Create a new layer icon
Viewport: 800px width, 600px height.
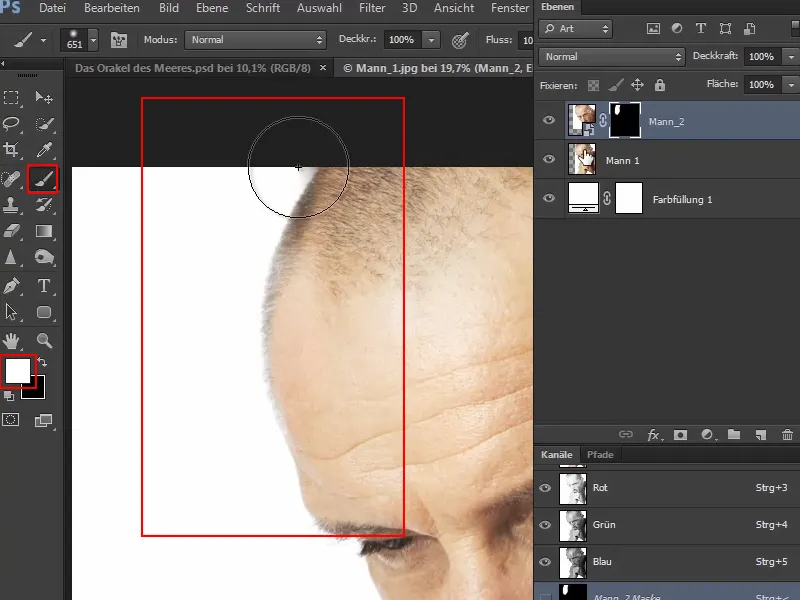point(761,435)
